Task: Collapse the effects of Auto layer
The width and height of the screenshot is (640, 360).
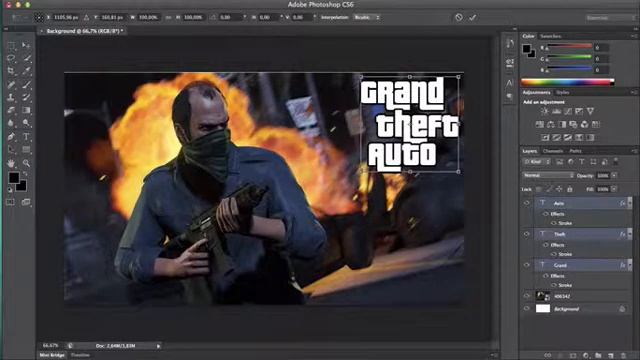Action: click(630, 203)
